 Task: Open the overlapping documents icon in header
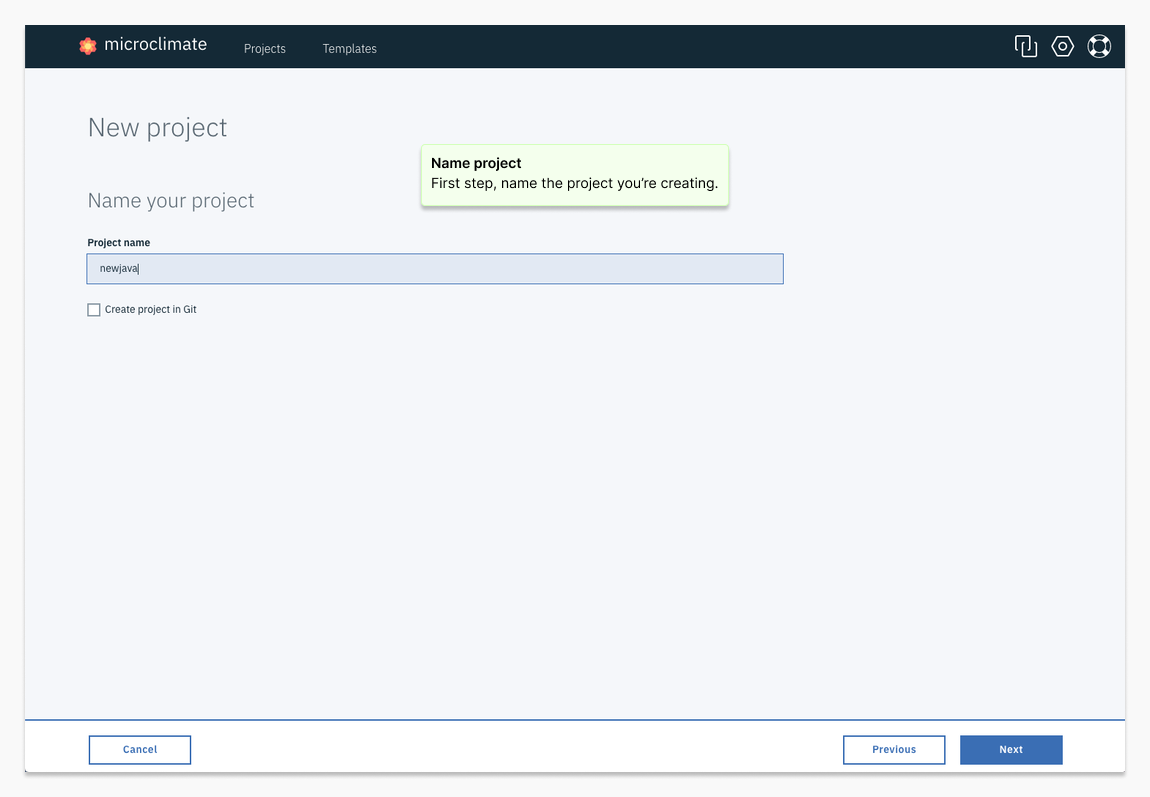pos(1025,46)
